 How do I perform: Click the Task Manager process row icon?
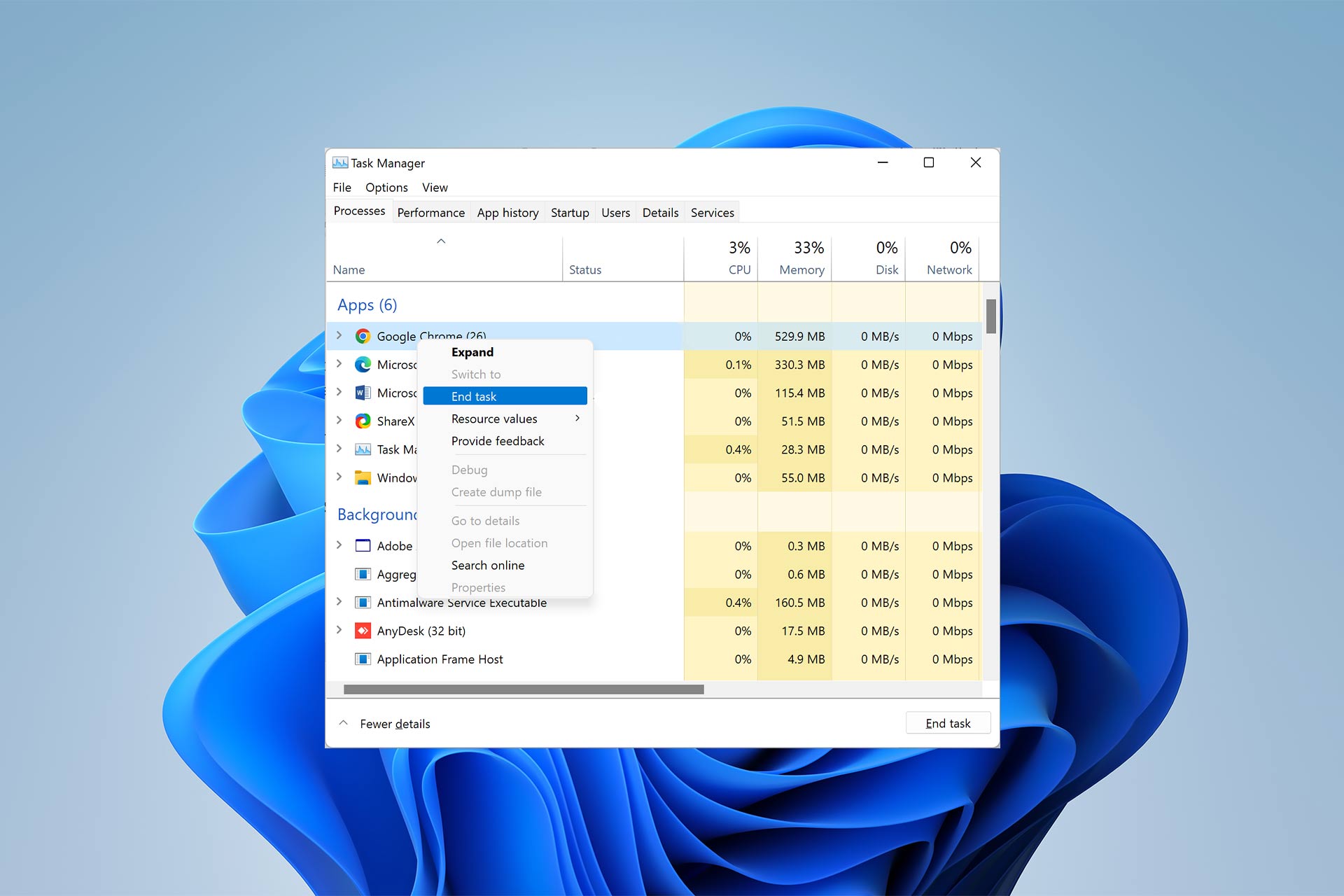pos(363,449)
